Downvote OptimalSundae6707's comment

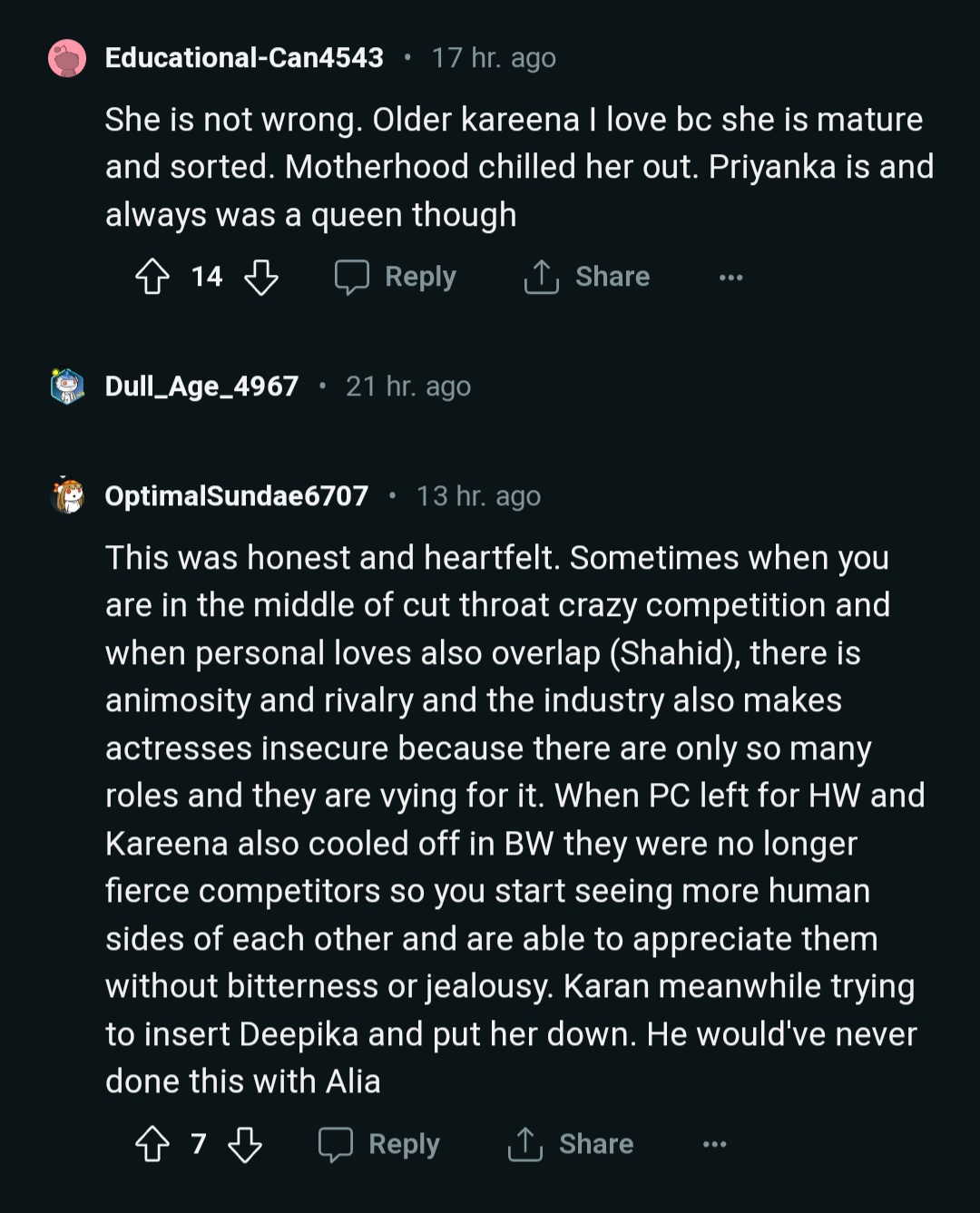pos(245,1144)
